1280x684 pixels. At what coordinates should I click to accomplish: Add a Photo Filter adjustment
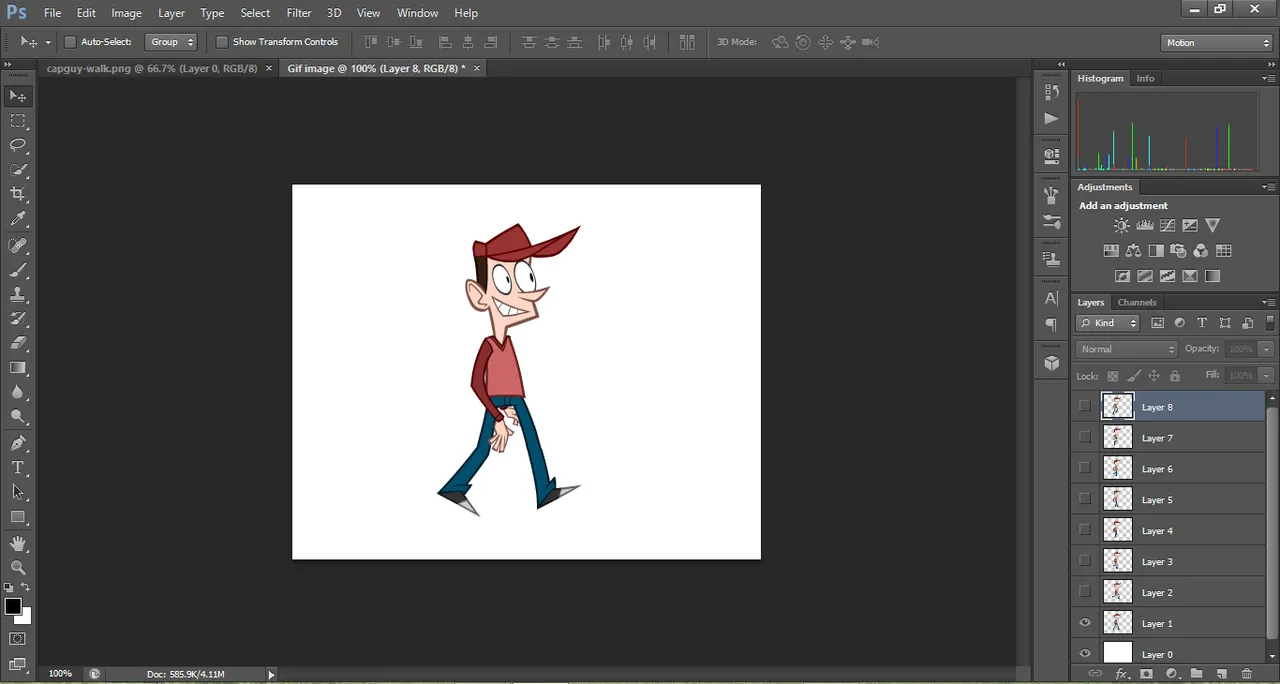(1178, 251)
